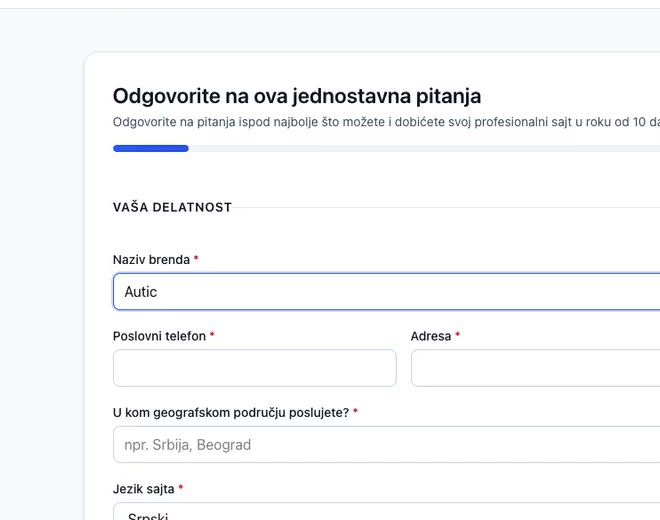Open the Jezik sajta dropdown showing Srpski

tap(386, 511)
